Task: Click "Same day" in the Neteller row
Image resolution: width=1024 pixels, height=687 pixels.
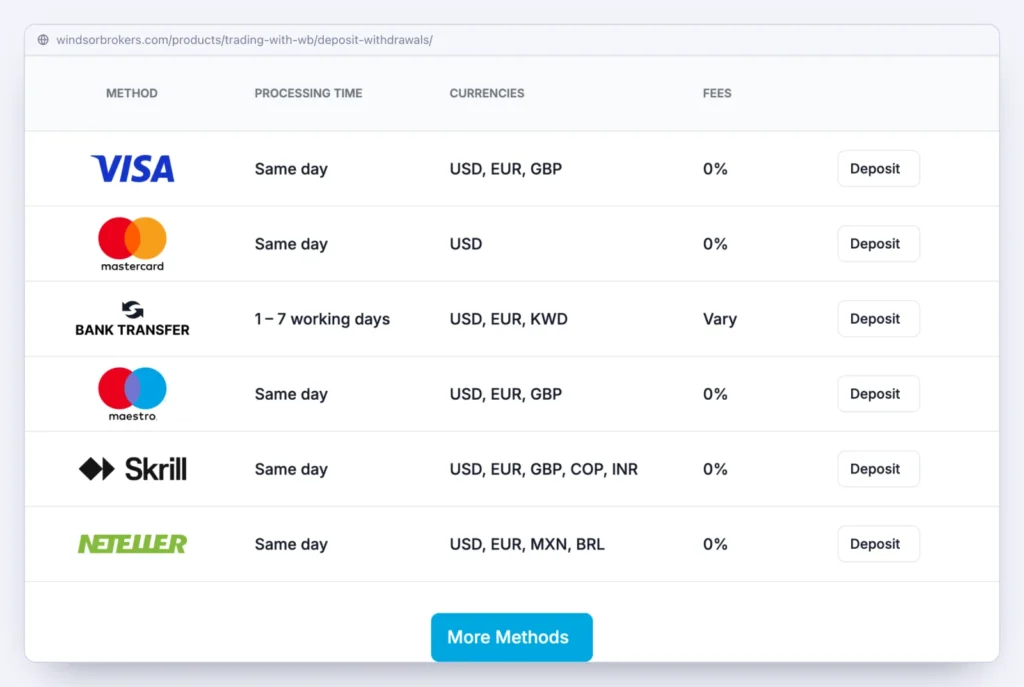Action: click(291, 545)
